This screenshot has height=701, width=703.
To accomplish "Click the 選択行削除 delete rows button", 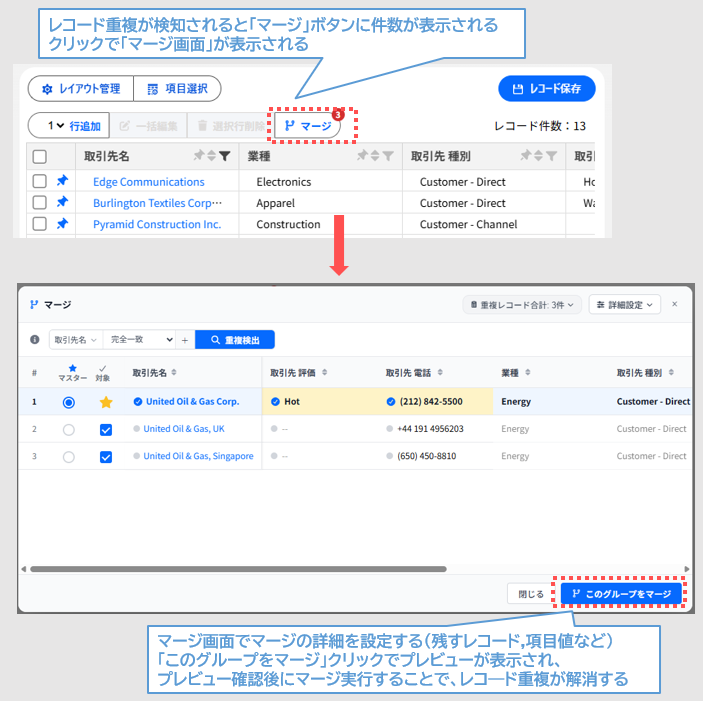I will 231,126.
